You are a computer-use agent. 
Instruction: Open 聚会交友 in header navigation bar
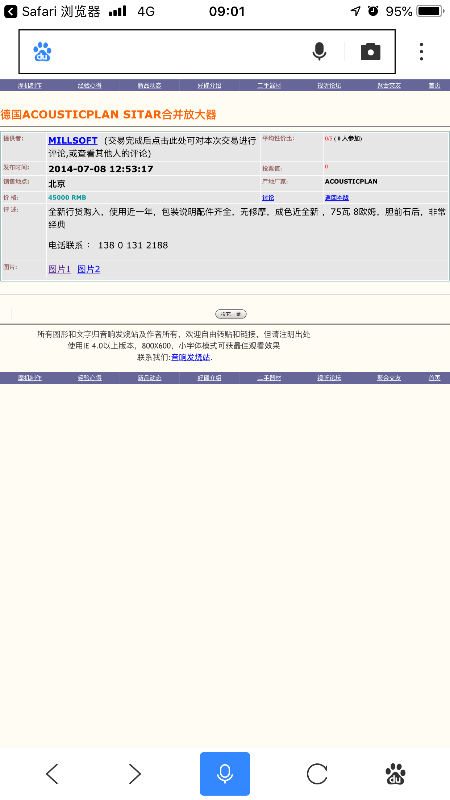(389, 85)
